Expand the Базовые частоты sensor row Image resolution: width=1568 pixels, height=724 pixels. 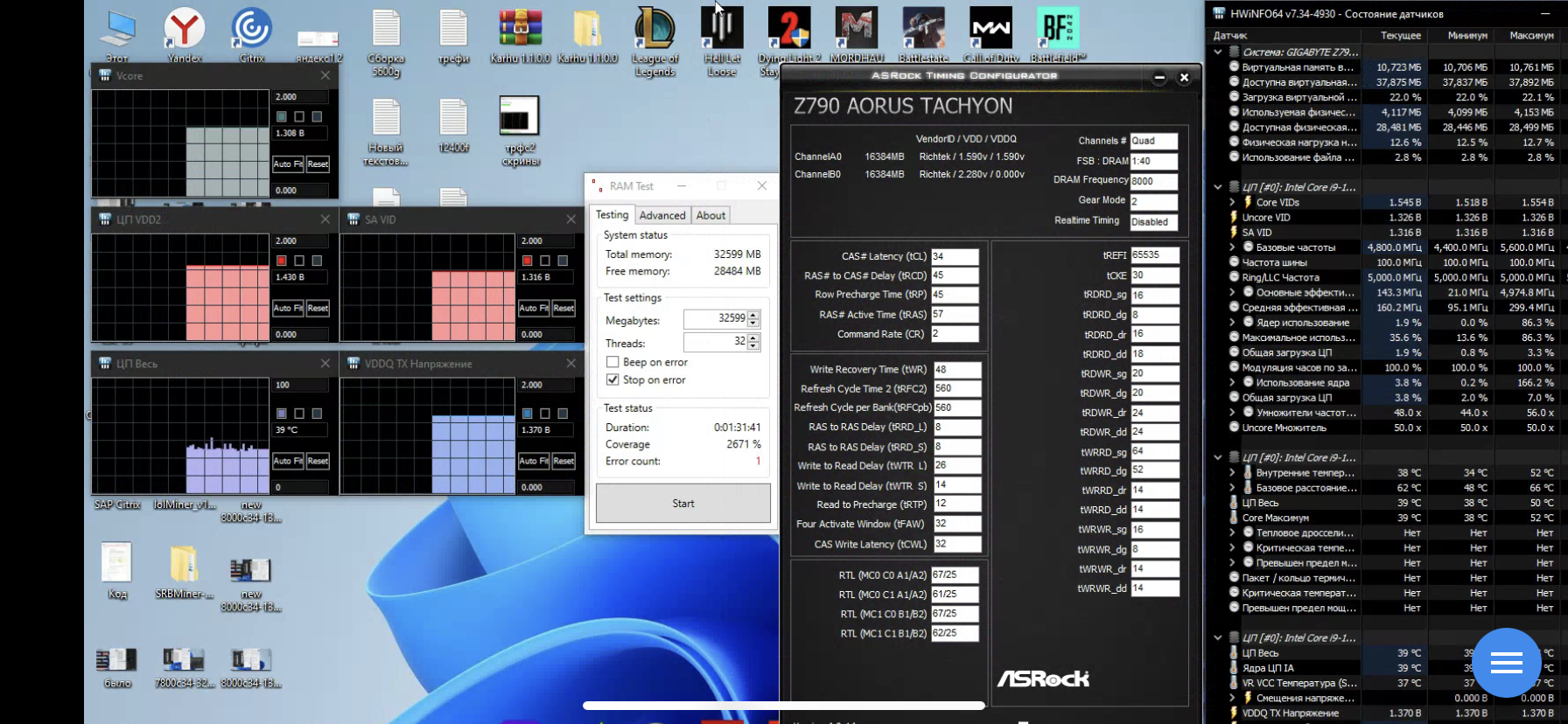[1232, 247]
